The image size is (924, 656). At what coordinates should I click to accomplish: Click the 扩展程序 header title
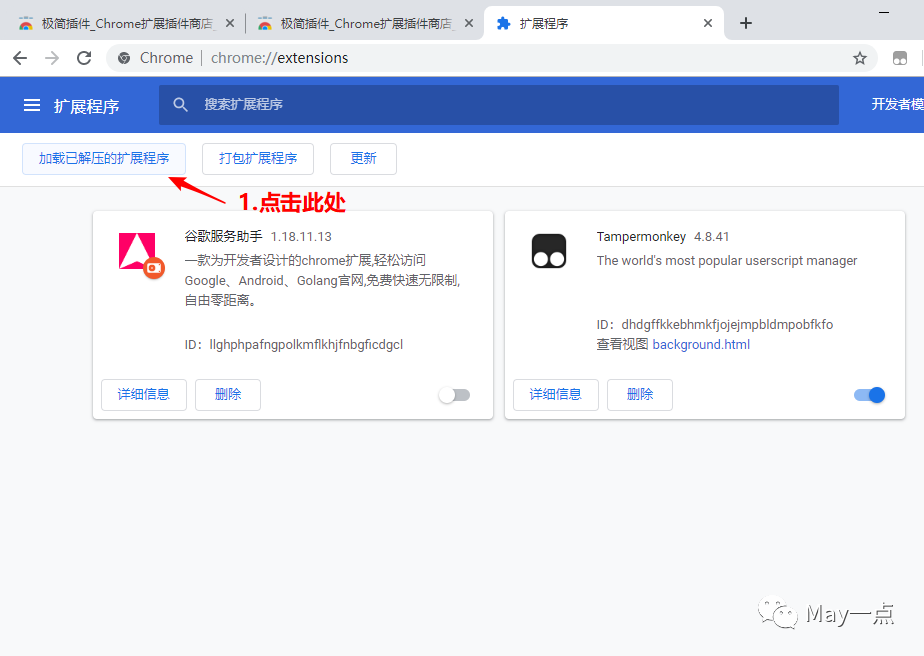(x=87, y=106)
